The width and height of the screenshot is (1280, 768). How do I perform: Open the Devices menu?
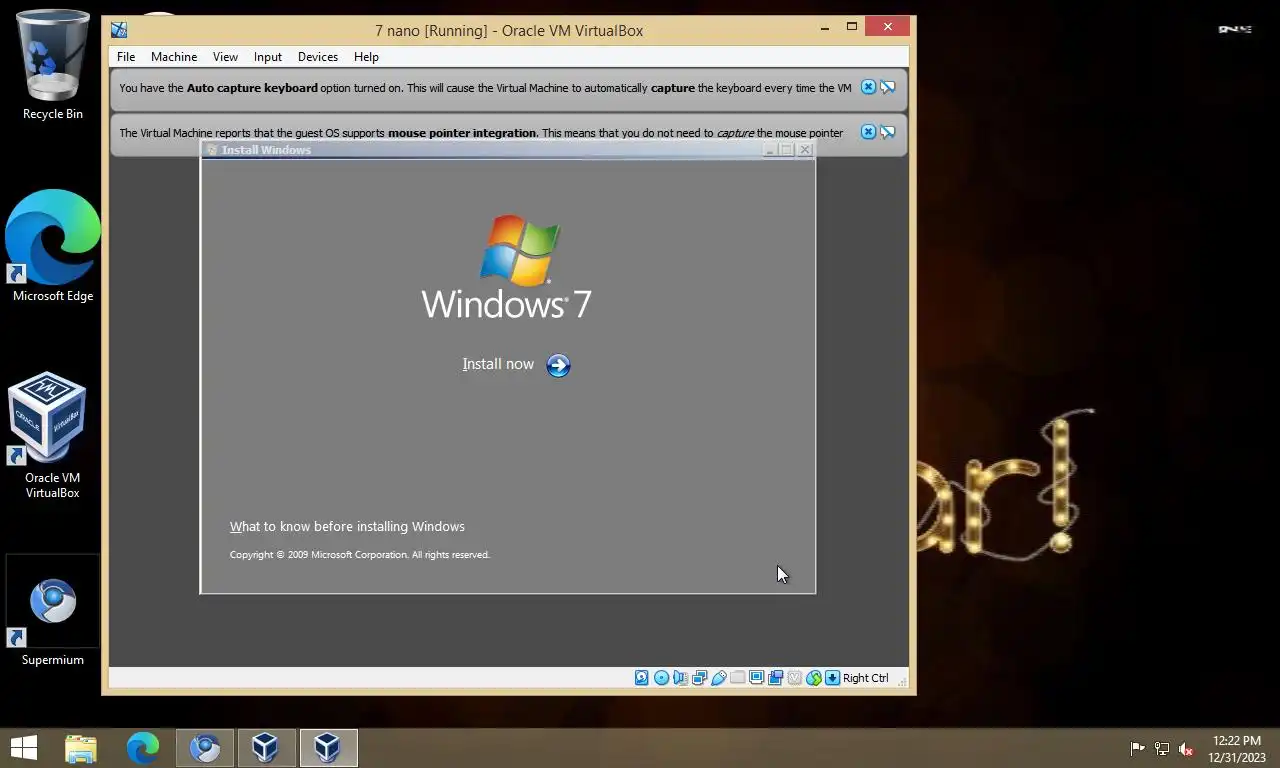pyautogui.click(x=318, y=57)
